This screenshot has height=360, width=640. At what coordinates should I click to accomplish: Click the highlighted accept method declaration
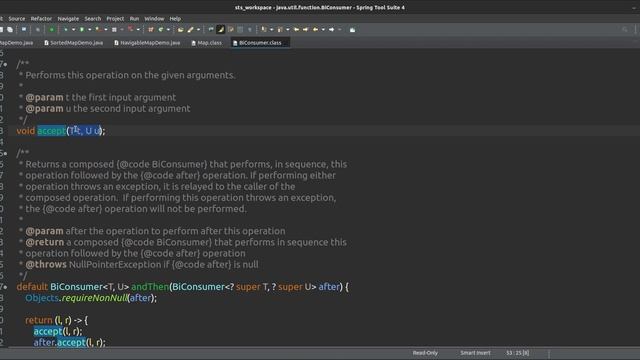(51, 131)
